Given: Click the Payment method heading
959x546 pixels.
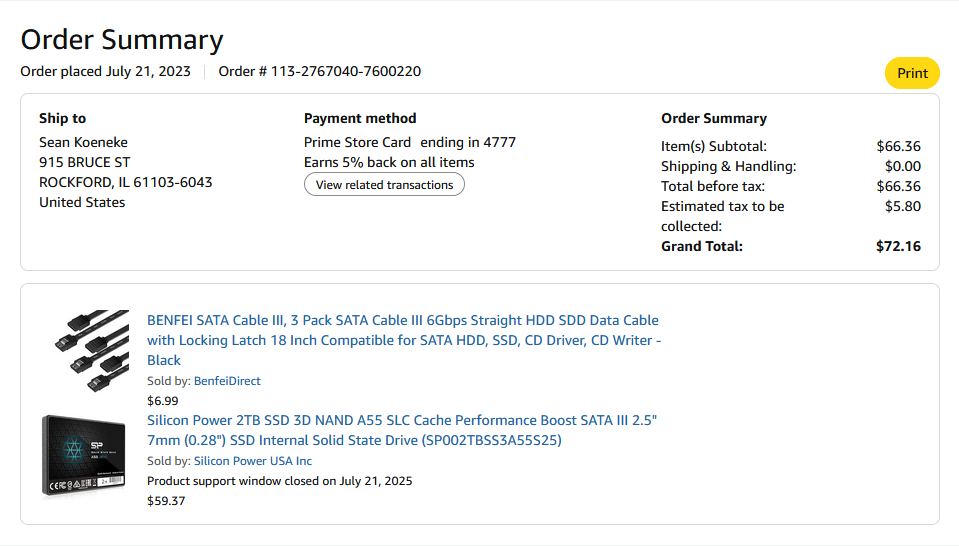Looking at the screenshot, I should point(360,118).
